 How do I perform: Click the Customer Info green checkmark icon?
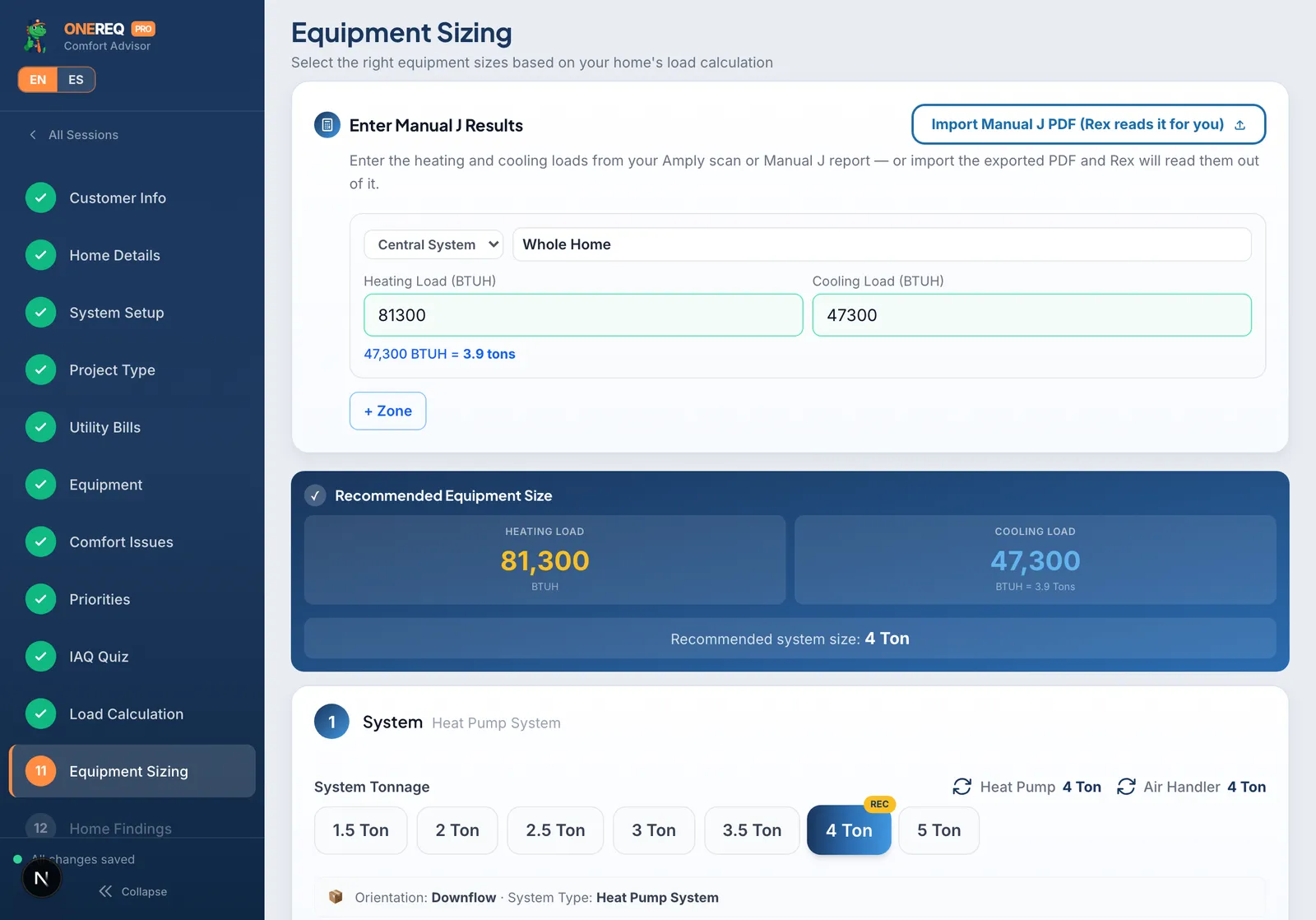41,197
